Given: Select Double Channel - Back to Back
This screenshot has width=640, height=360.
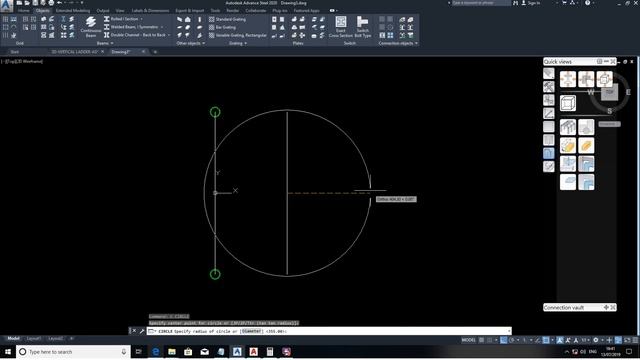Looking at the screenshot, I should (134, 35).
